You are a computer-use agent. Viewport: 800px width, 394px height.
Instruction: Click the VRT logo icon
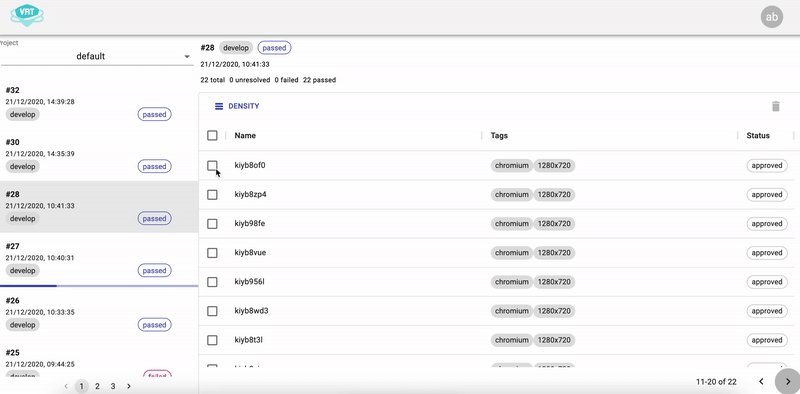click(x=27, y=16)
